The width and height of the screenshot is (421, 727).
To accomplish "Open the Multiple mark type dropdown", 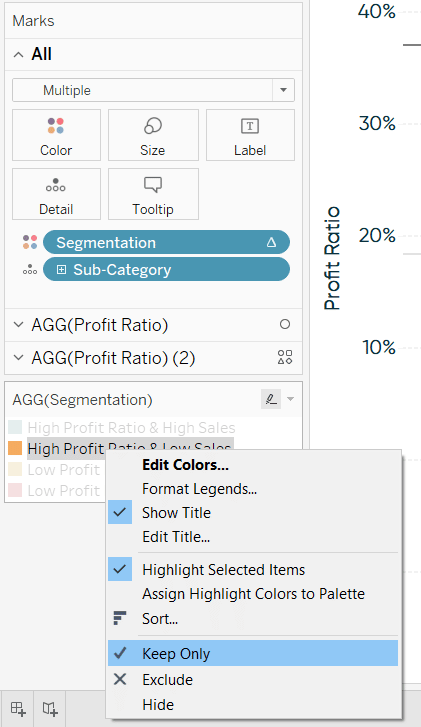I will [153, 90].
